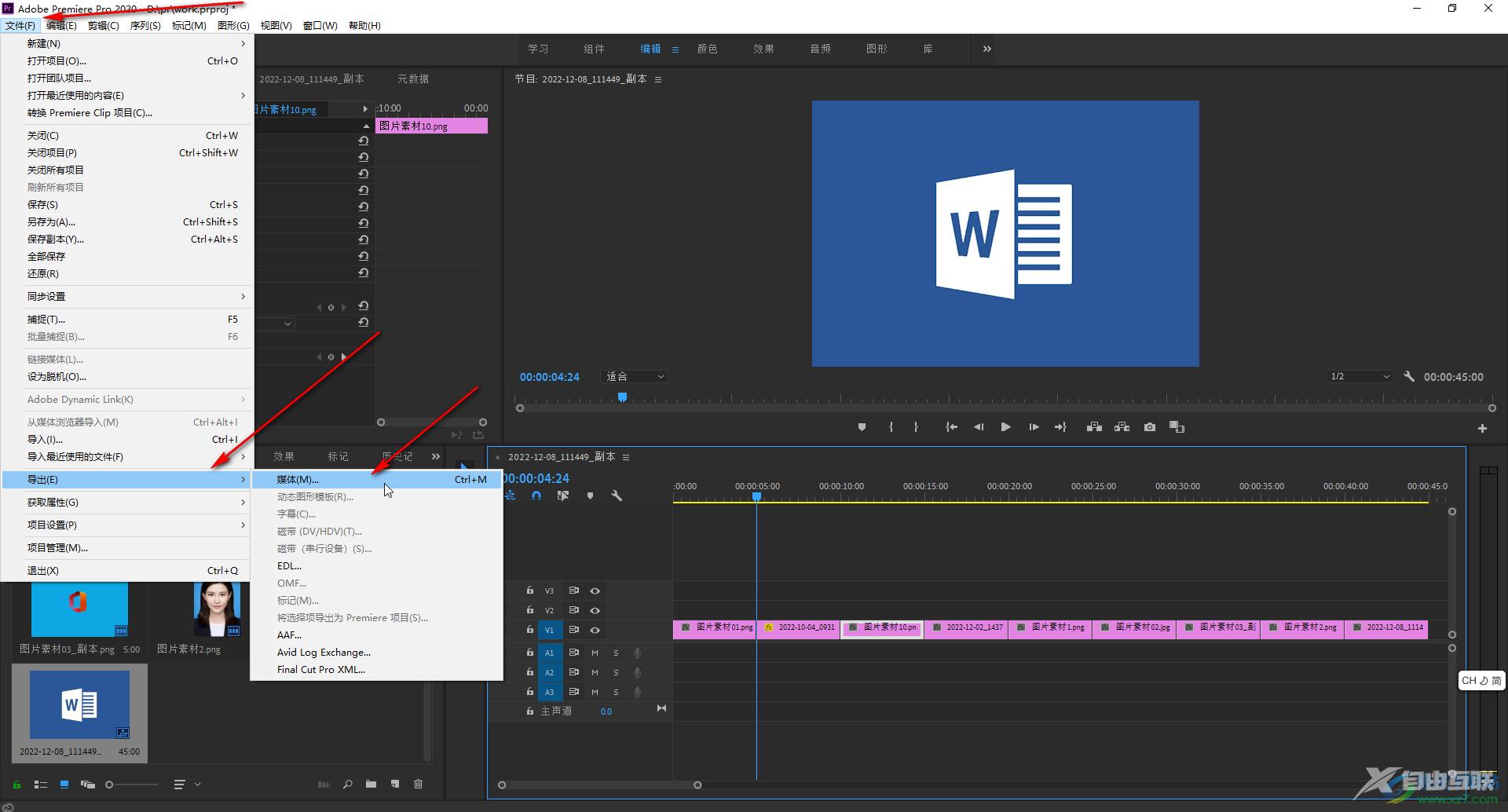Click the Add Marker icon in Program monitor
Screen dimensions: 1508x812
point(862,427)
